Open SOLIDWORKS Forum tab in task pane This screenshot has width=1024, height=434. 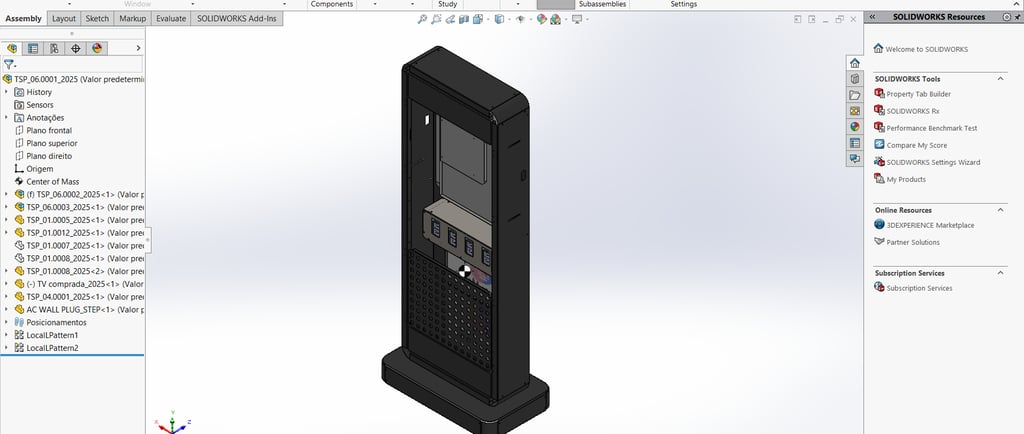click(x=855, y=159)
